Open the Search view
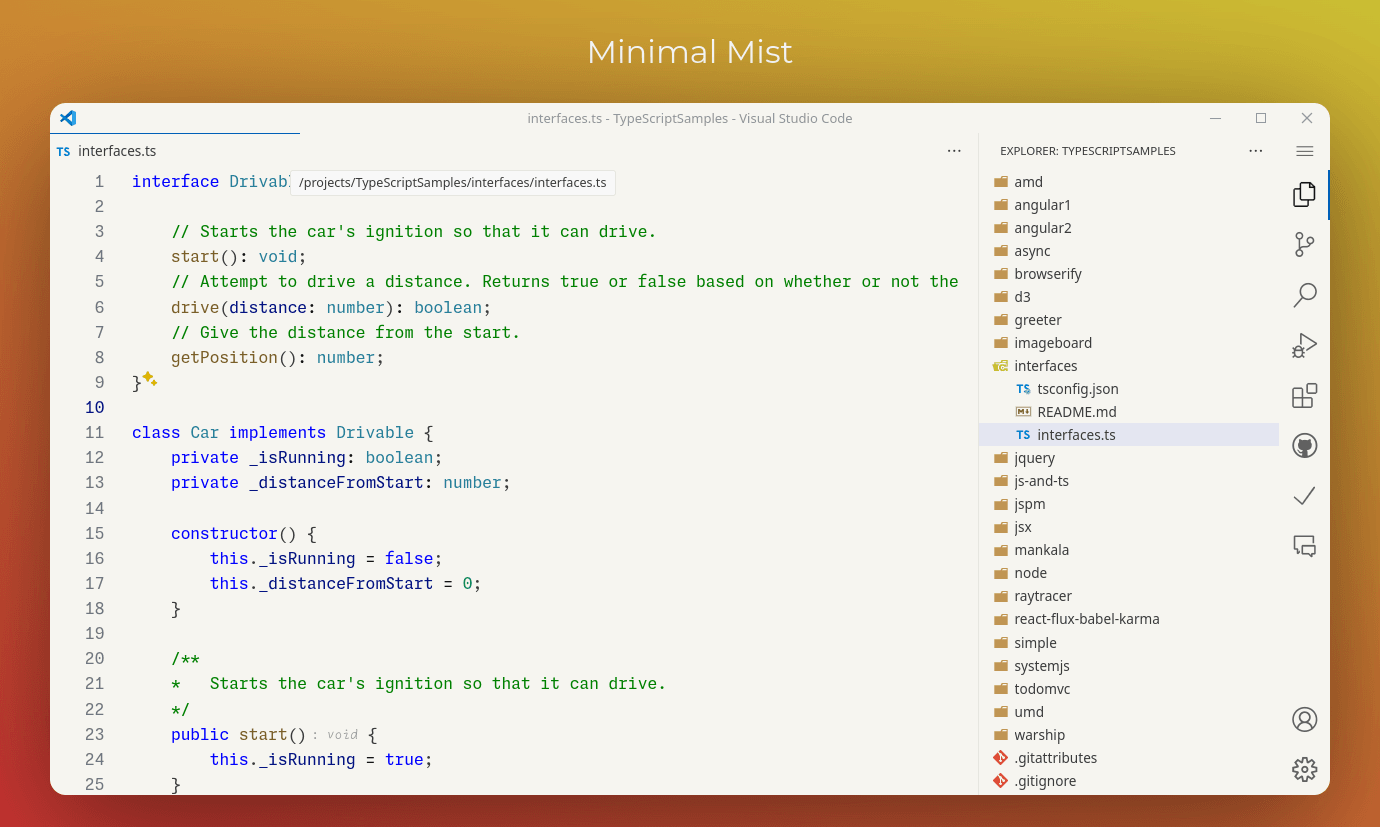Image resolution: width=1380 pixels, height=827 pixels. (x=1304, y=295)
